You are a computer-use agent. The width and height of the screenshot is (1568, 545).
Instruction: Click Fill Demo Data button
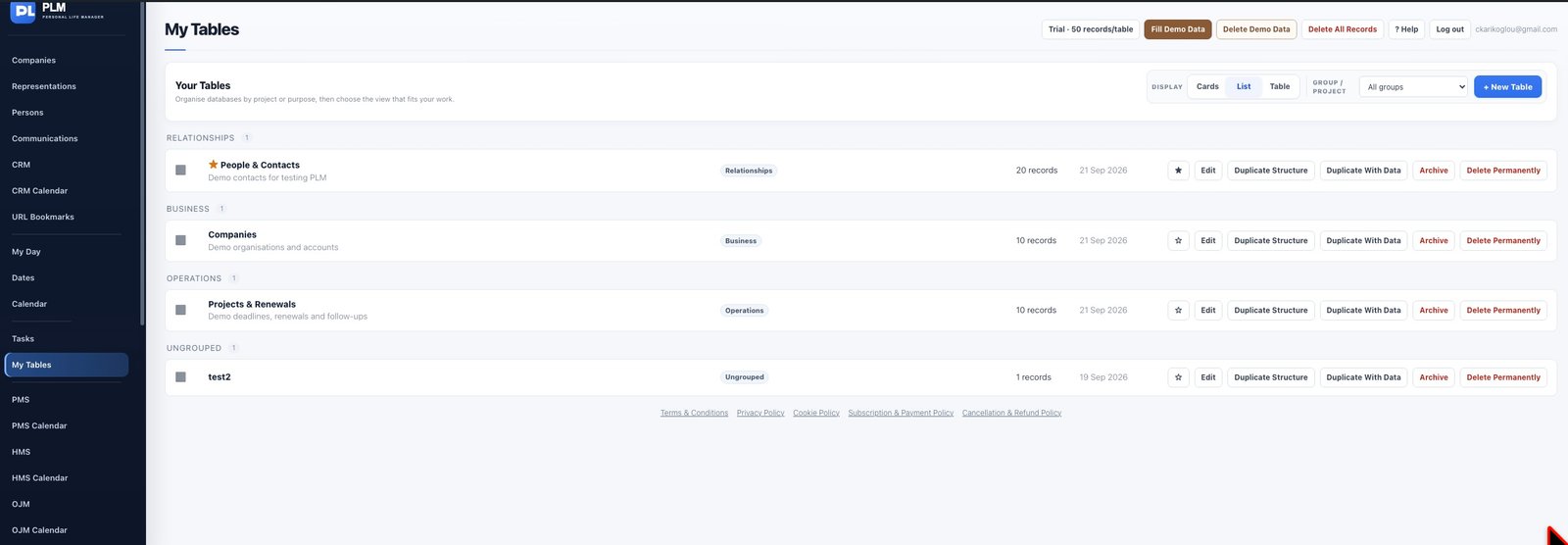[x=1178, y=29]
